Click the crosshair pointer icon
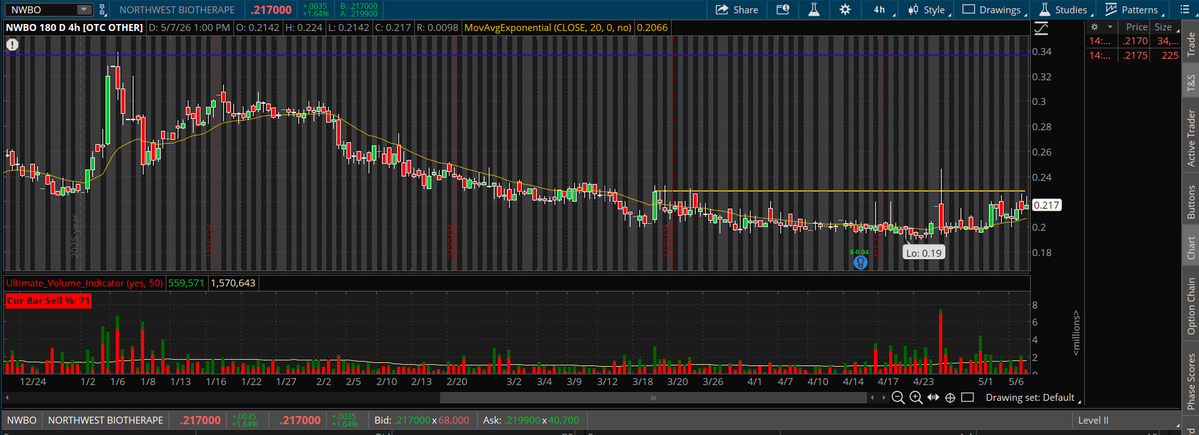This screenshot has height=435, width=1199. pos(950,398)
